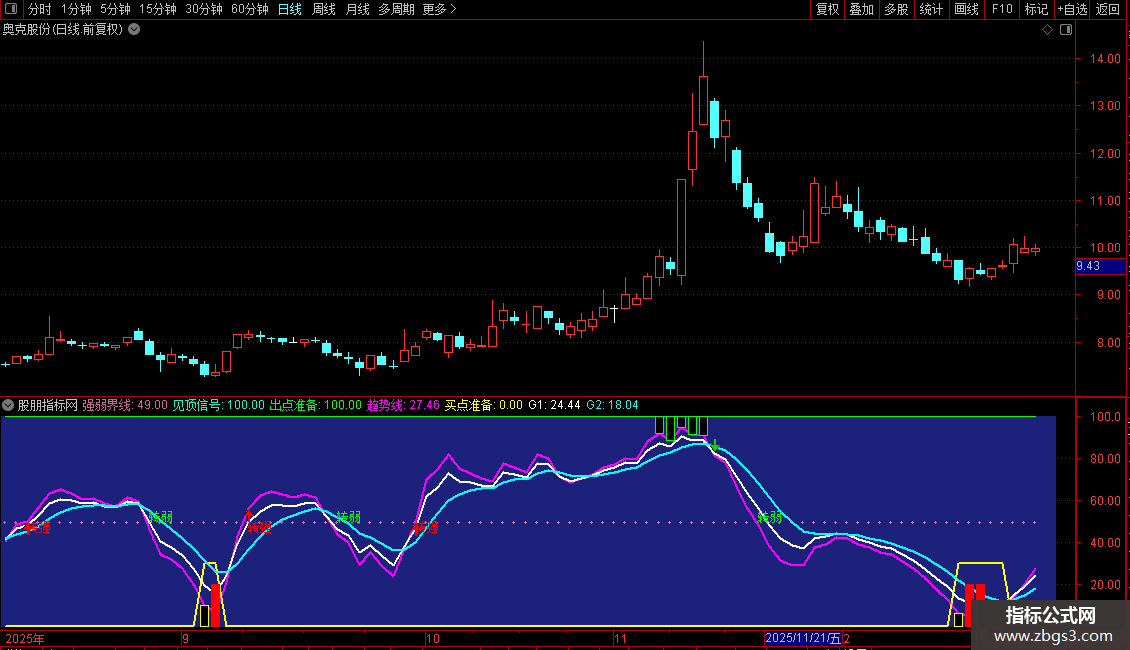Click the 2025/11/21 date marker
The height and width of the screenshot is (650, 1130).
pos(803,638)
